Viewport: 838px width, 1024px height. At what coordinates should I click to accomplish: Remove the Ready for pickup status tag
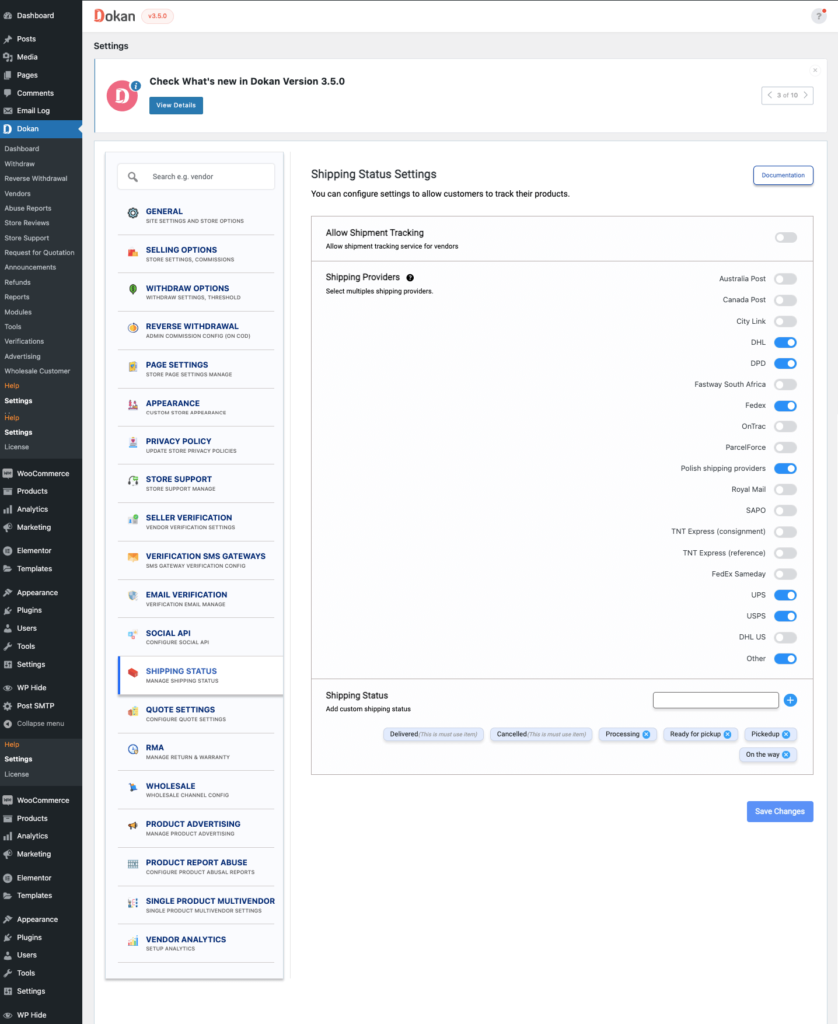click(727, 735)
